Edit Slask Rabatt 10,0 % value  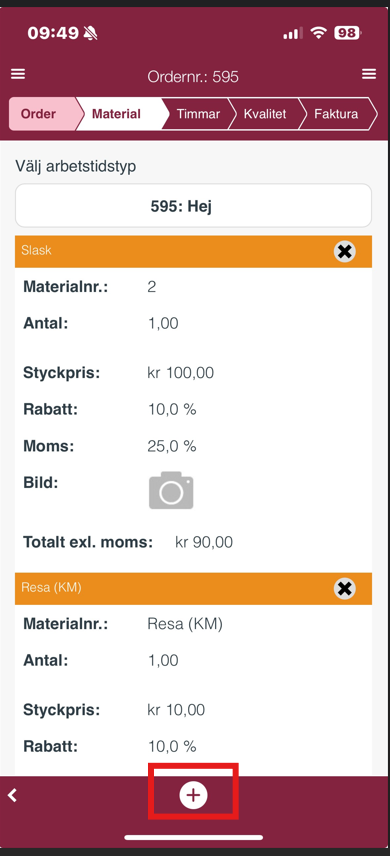[x=172, y=409]
